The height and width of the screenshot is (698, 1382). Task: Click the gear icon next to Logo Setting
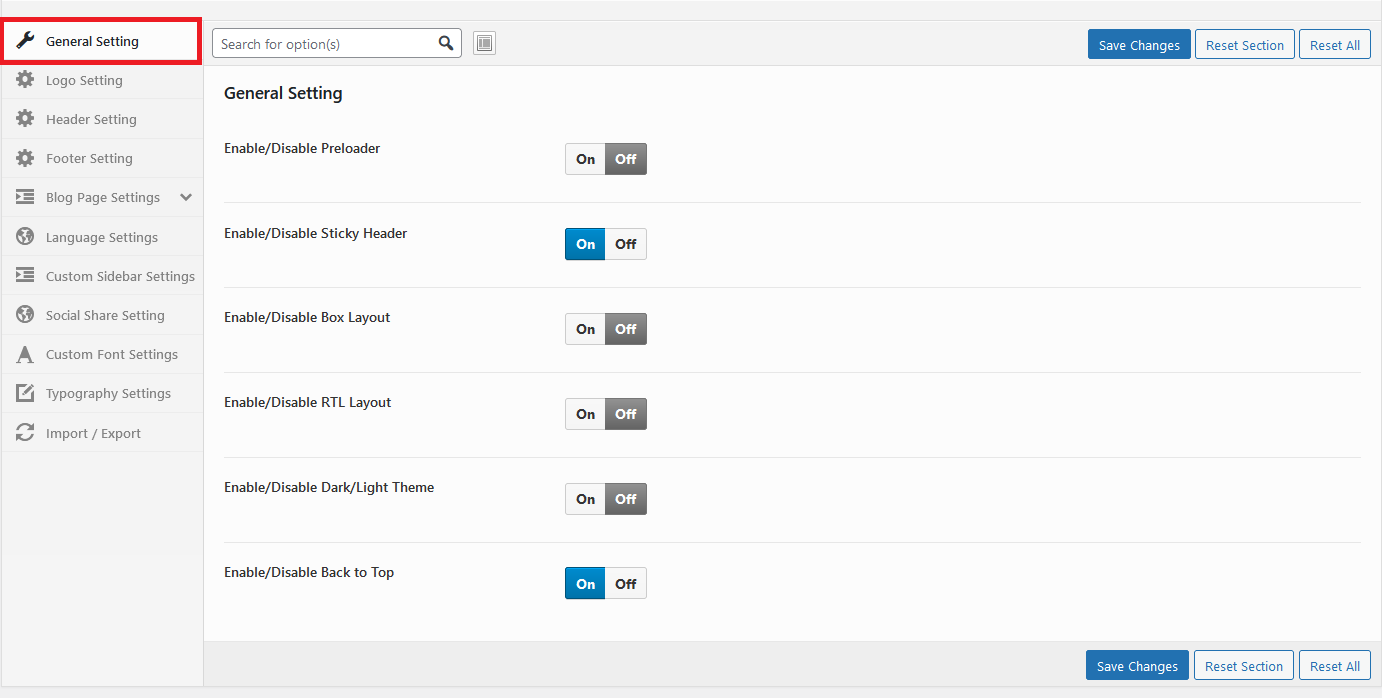25,80
